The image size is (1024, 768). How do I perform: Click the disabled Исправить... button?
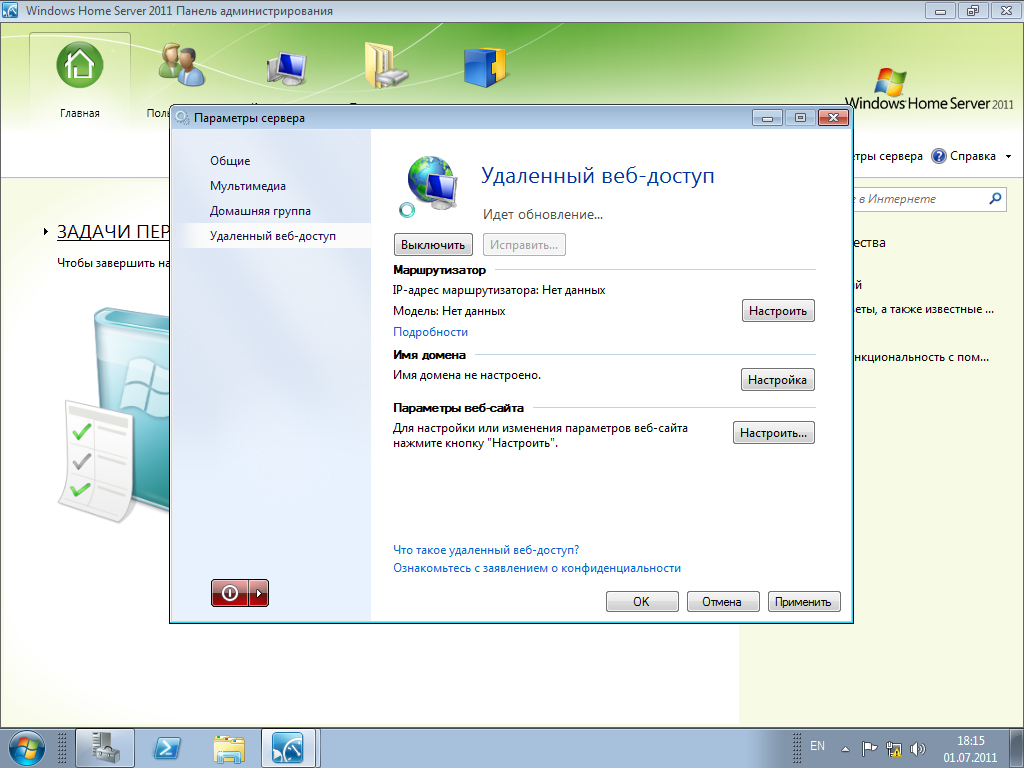[x=524, y=245]
